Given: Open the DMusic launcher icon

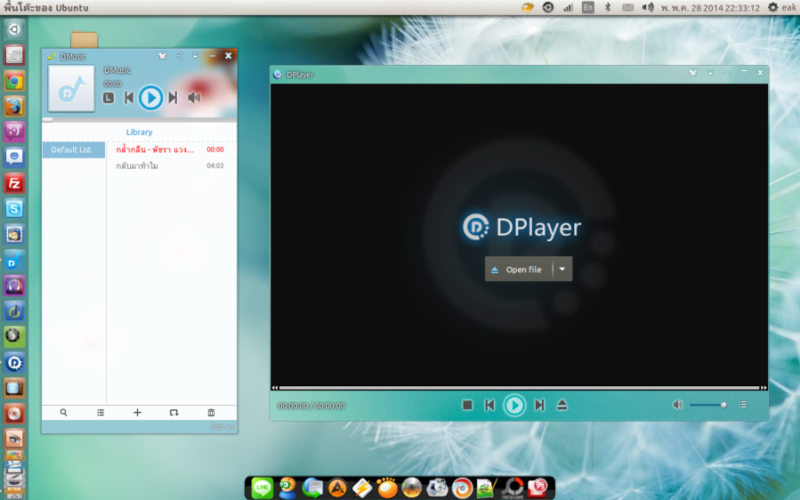Looking at the screenshot, I should (14, 260).
